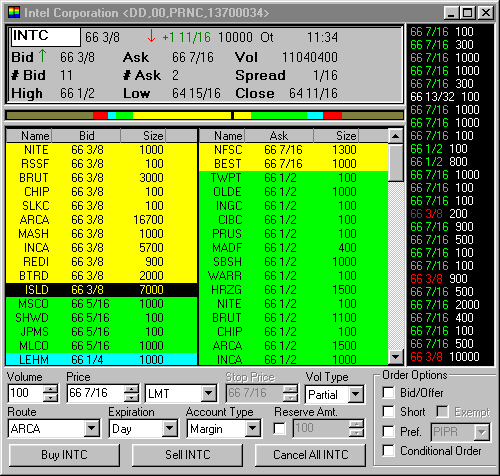Click the Bid column header
The height and width of the screenshot is (476, 500).
click(x=86, y=136)
